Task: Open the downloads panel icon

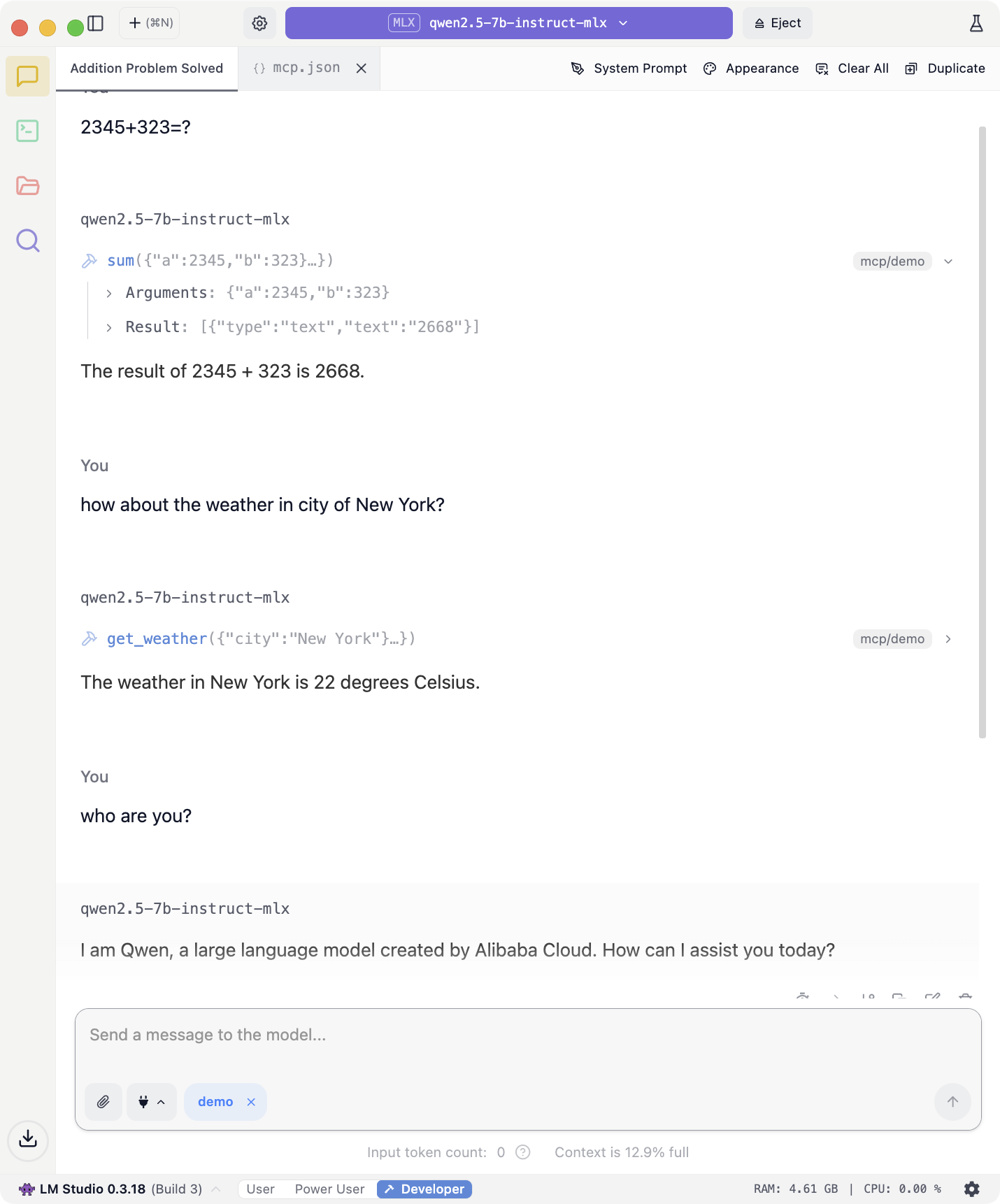Action: tap(28, 1140)
